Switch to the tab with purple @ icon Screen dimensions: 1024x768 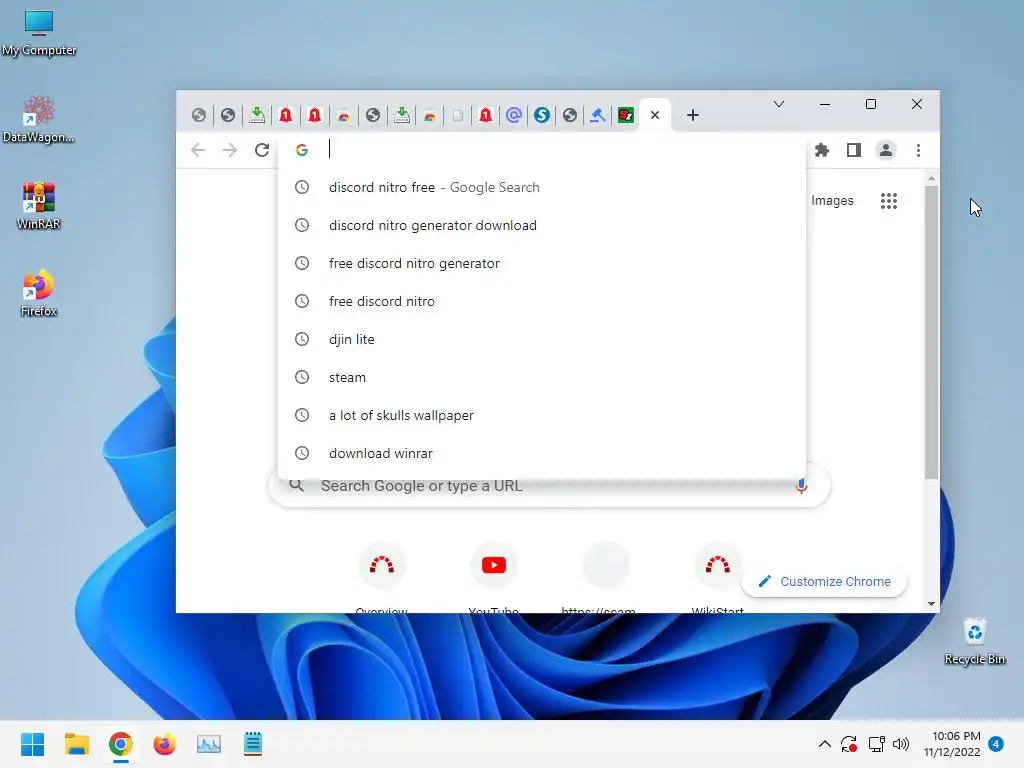514,115
